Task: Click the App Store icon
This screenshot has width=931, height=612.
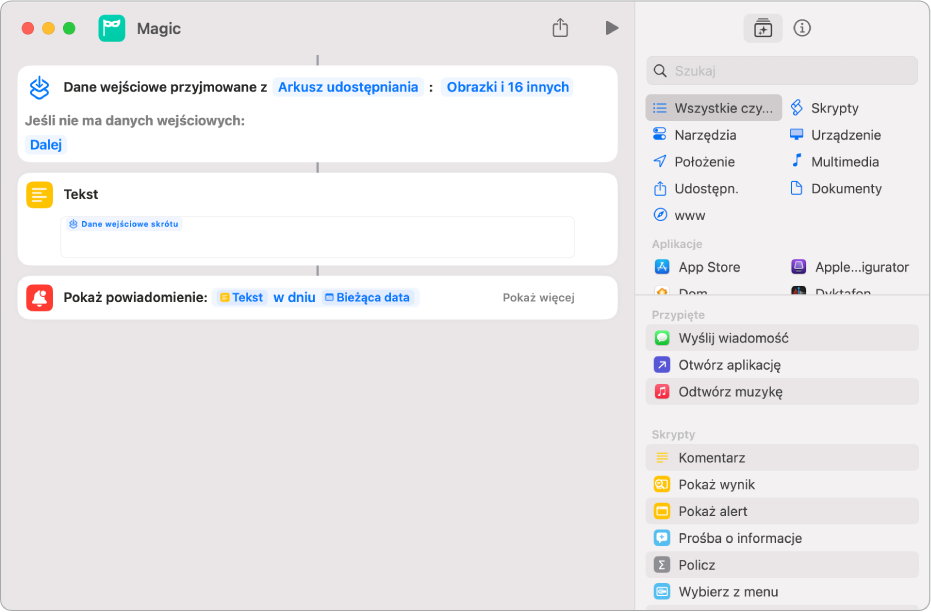Action: (661, 267)
